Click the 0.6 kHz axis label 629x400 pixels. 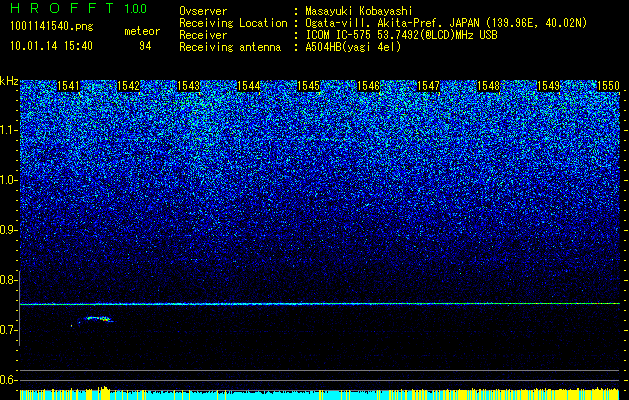(x=8, y=380)
